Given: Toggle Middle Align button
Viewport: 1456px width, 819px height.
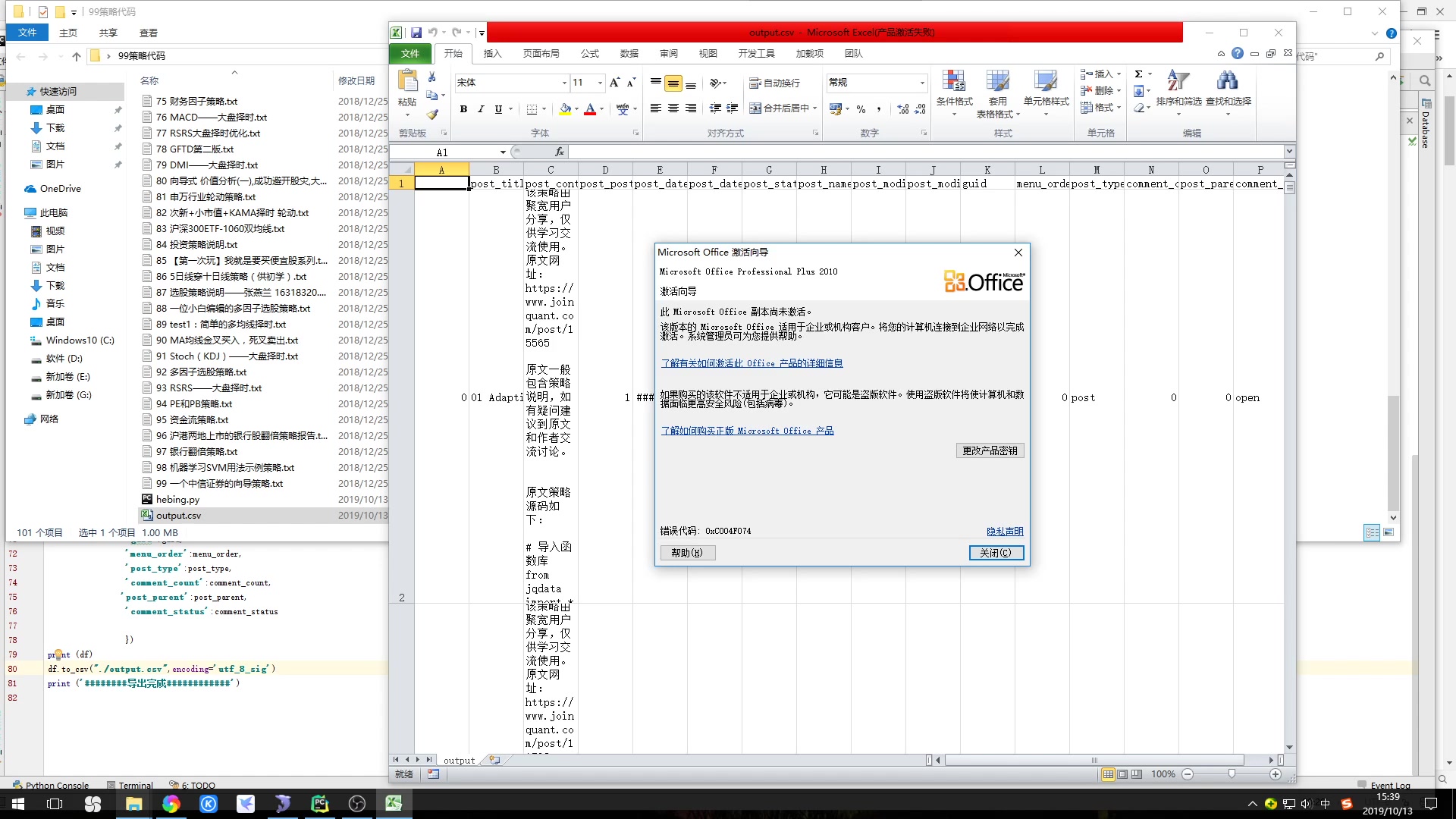Looking at the screenshot, I should click(x=673, y=83).
